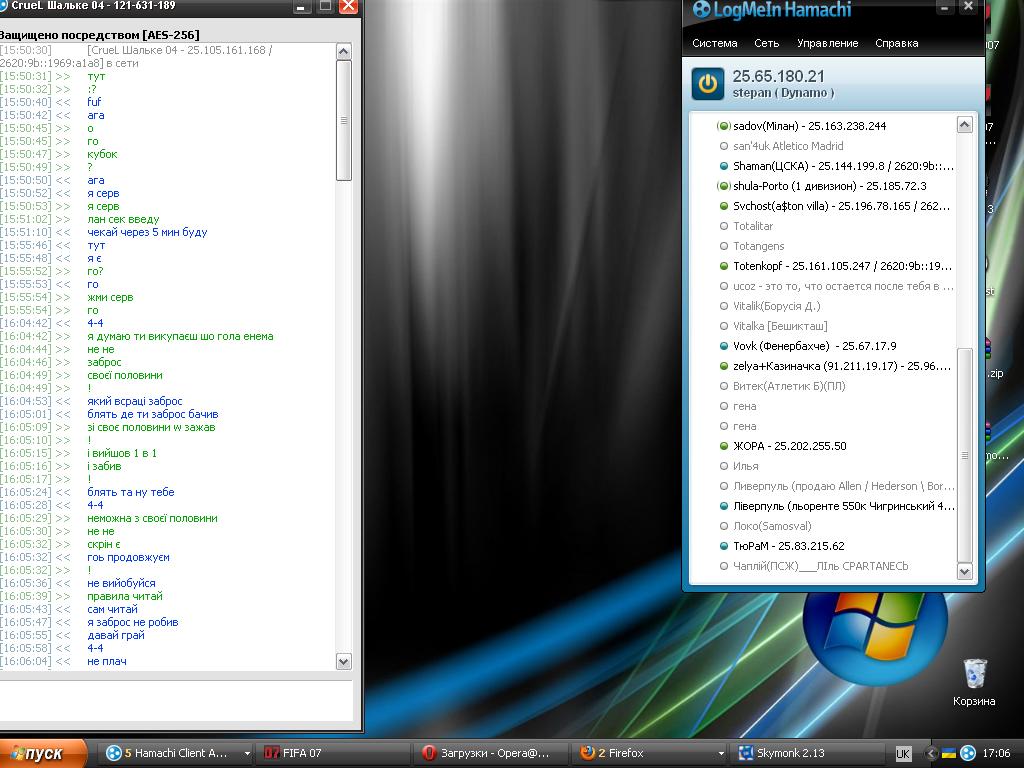Click chat message 'чекай через 5 мин буду'
1024x768 pixels.
coord(147,232)
